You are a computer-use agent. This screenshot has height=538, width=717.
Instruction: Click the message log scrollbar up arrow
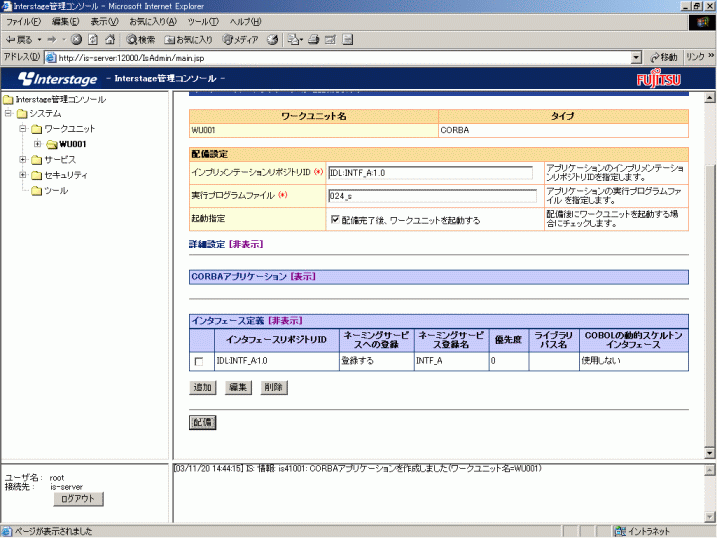pyautogui.click(x=709, y=470)
